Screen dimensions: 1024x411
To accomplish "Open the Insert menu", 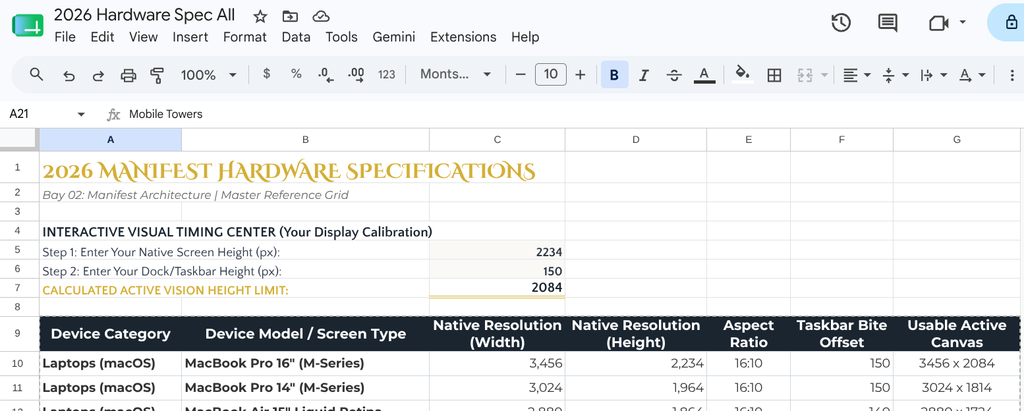I will (x=190, y=37).
